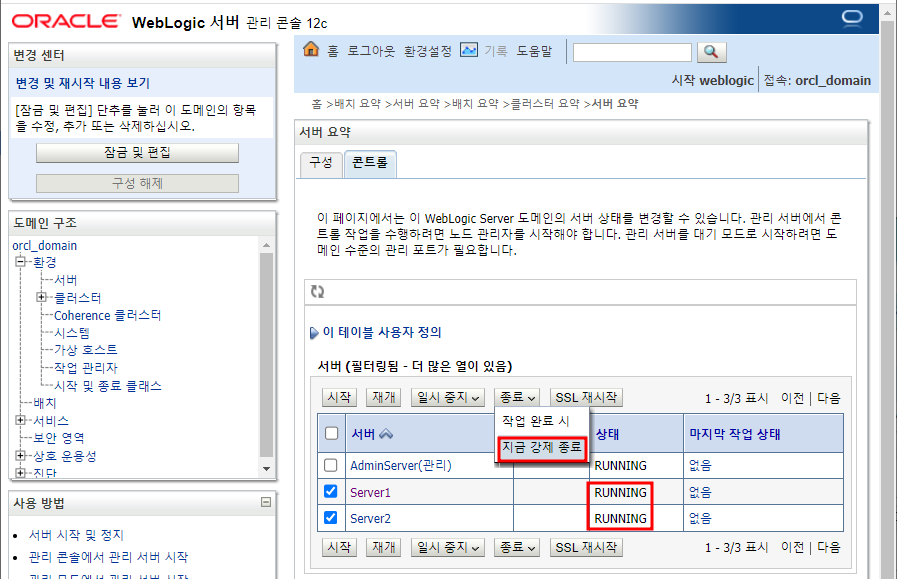Viewport: 897px width, 579px height.
Task: Select 시스템 in the domain tree
Action: click(72, 333)
